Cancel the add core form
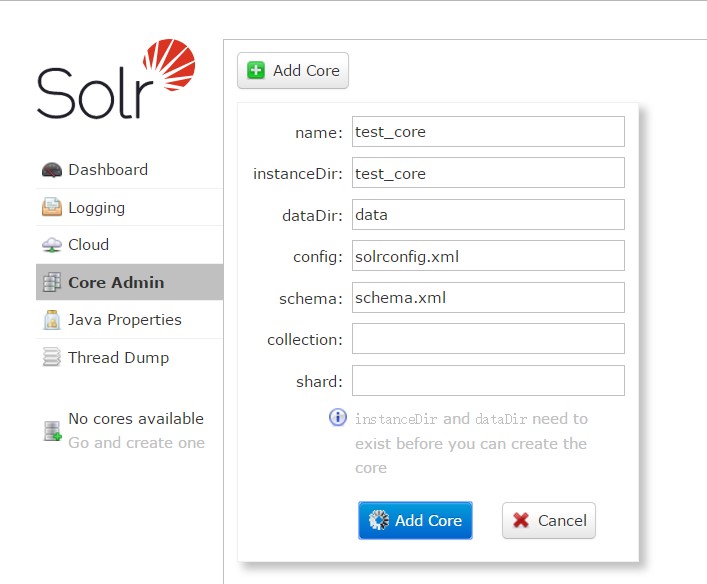The image size is (707, 584). point(549,520)
